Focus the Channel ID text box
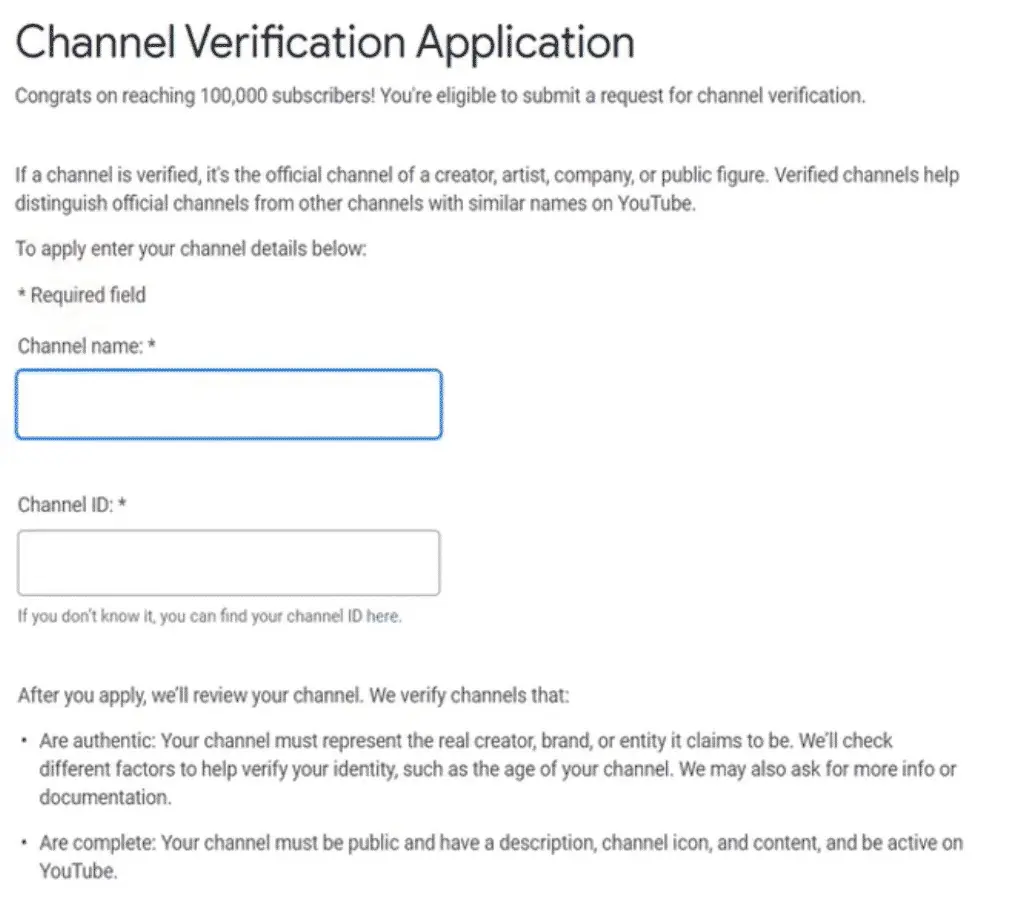 coord(228,563)
